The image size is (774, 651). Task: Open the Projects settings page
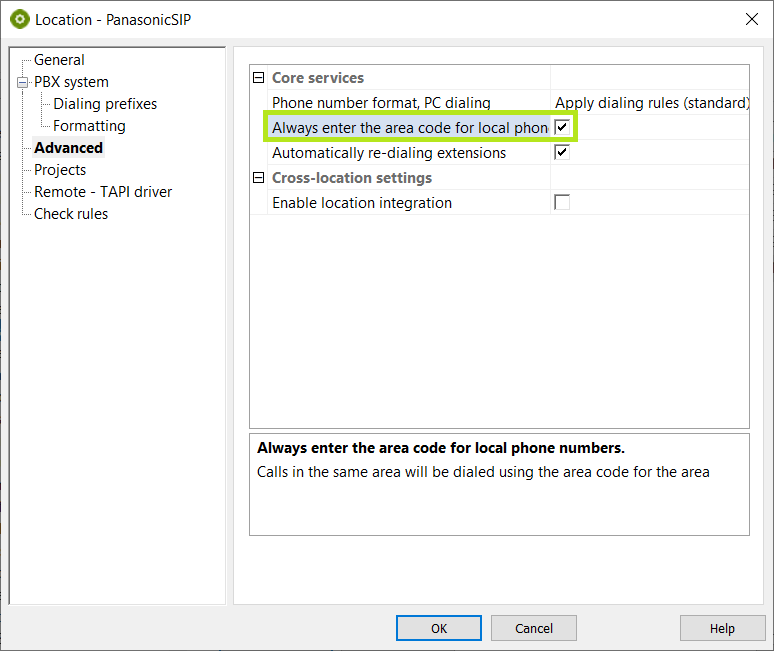60,170
